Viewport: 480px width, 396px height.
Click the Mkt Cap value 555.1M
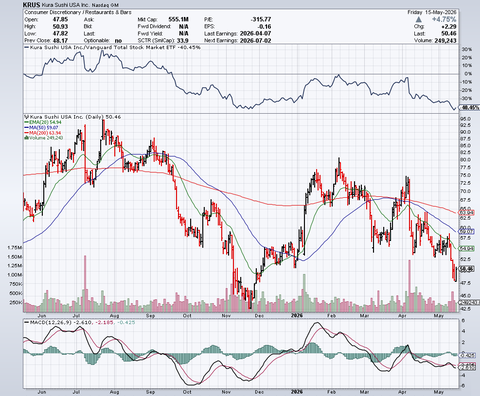point(178,19)
